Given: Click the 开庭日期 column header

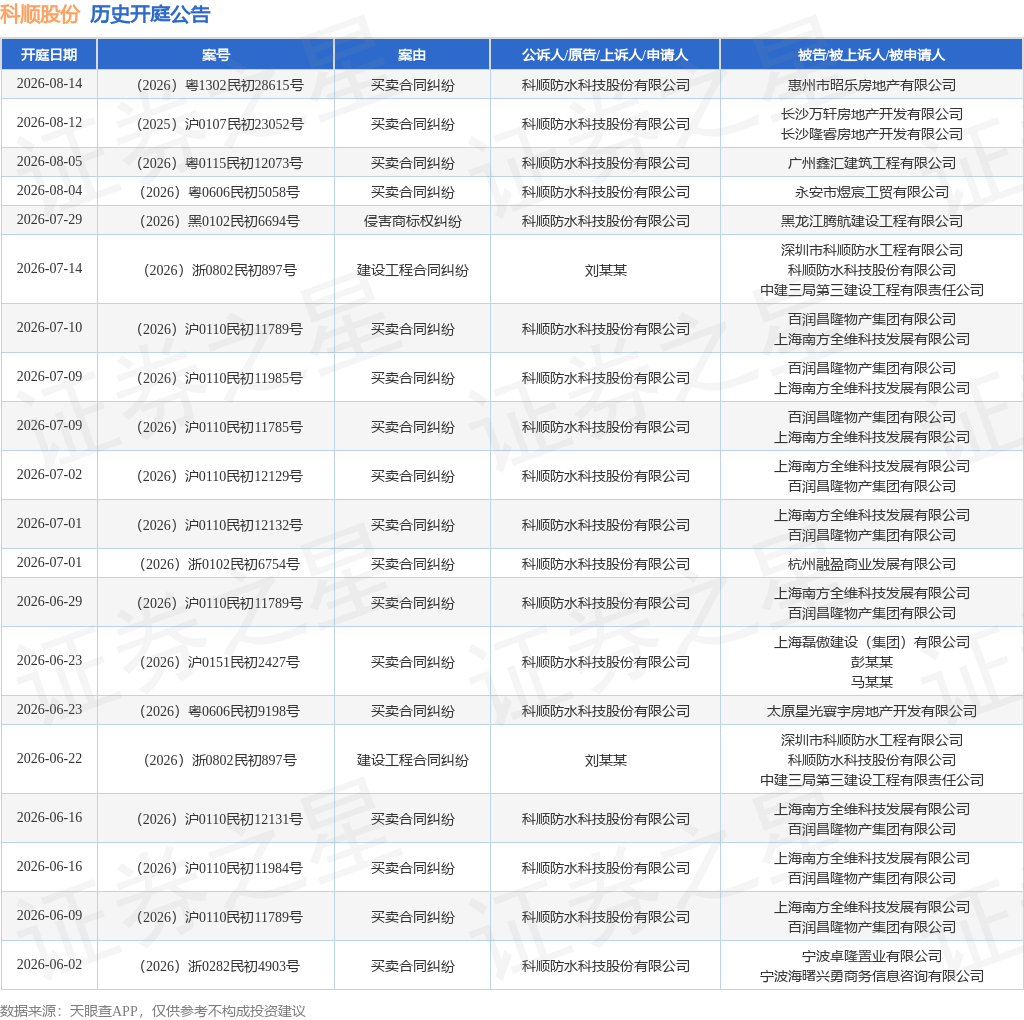Looking at the screenshot, I should pos(49,55).
